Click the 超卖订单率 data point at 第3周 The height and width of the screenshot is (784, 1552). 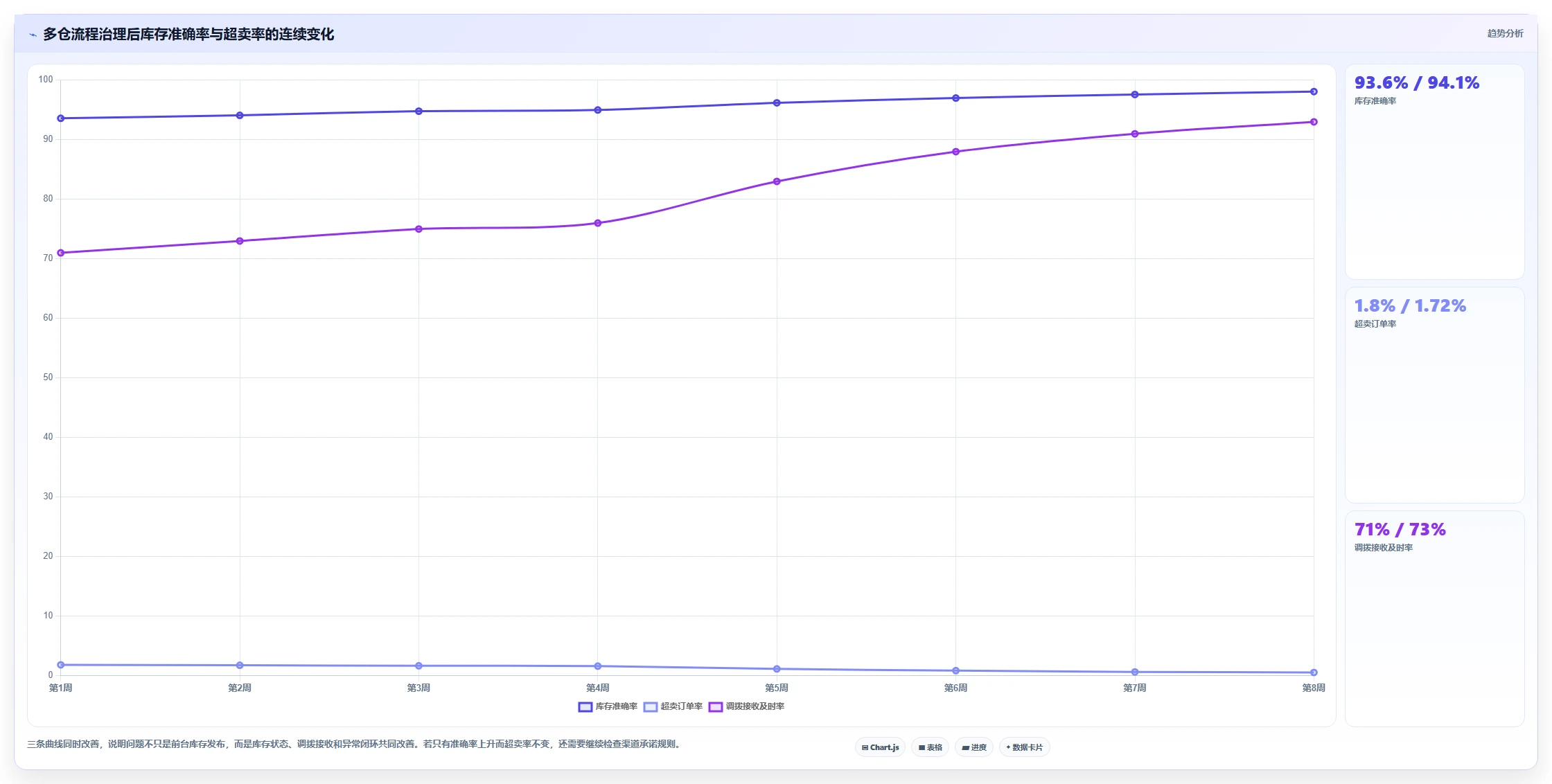[x=418, y=666]
